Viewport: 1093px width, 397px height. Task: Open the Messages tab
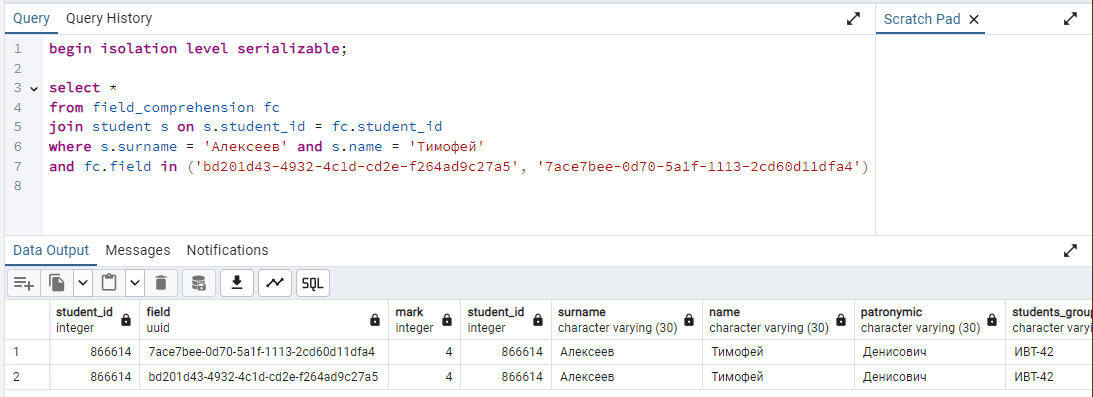coord(138,250)
